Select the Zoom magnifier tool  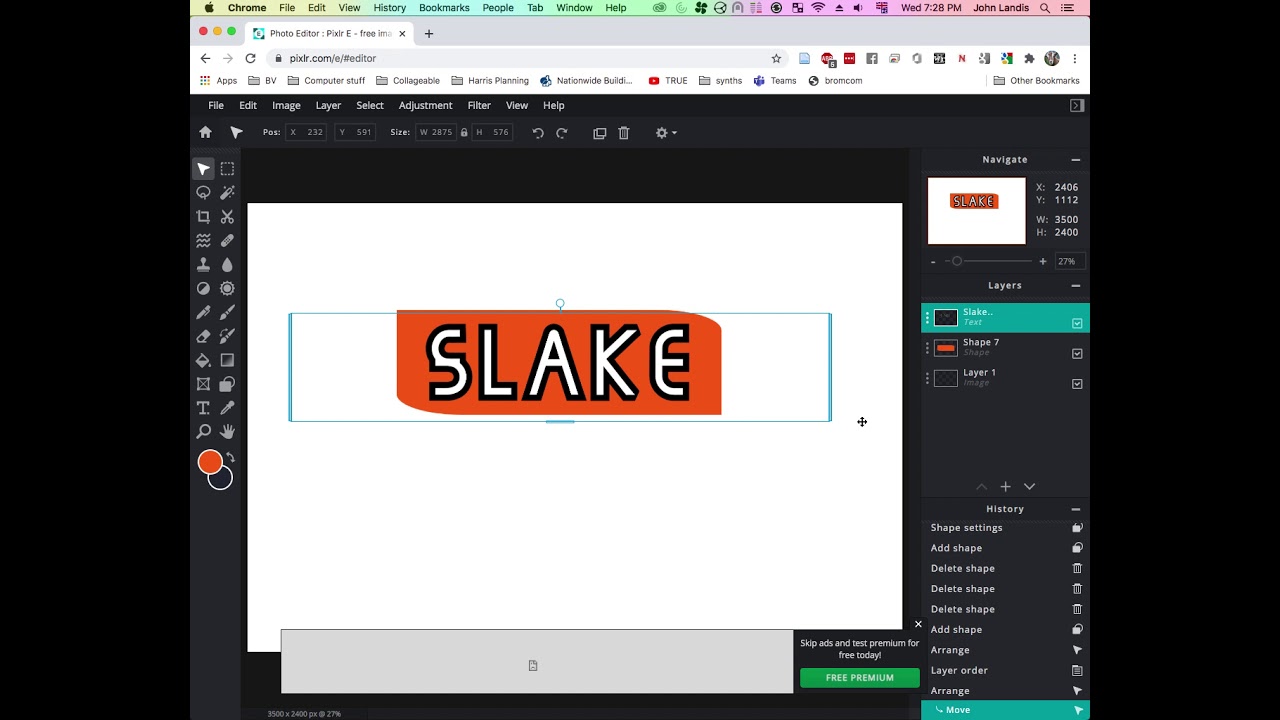click(203, 432)
